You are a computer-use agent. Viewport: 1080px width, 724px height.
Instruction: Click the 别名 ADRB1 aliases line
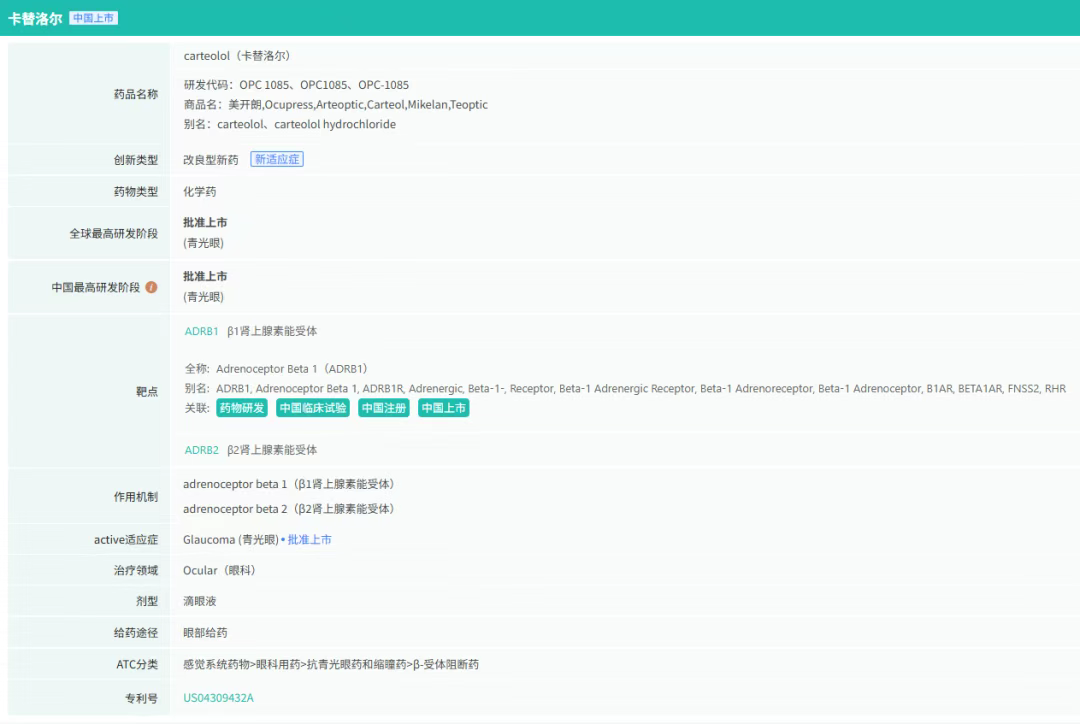point(625,389)
